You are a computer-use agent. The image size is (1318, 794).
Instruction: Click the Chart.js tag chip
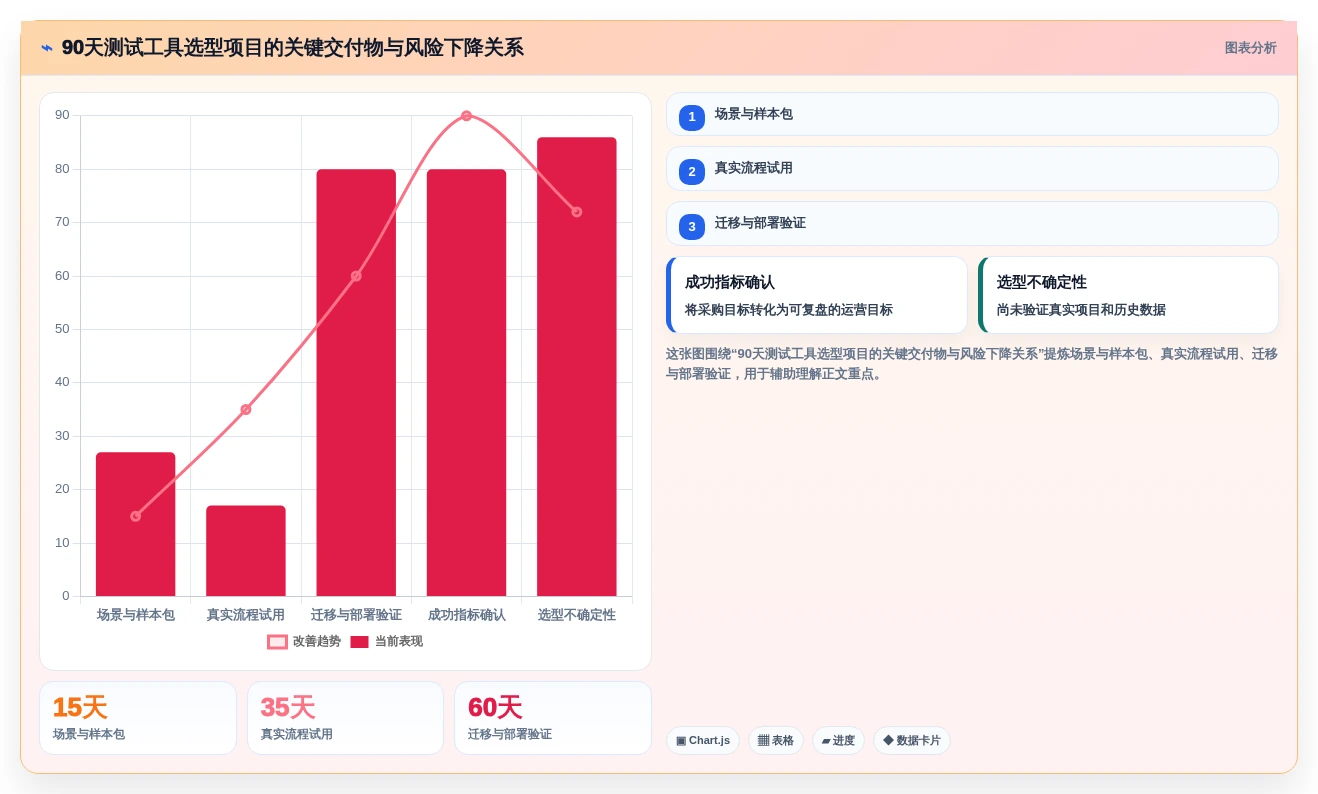tap(703, 741)
